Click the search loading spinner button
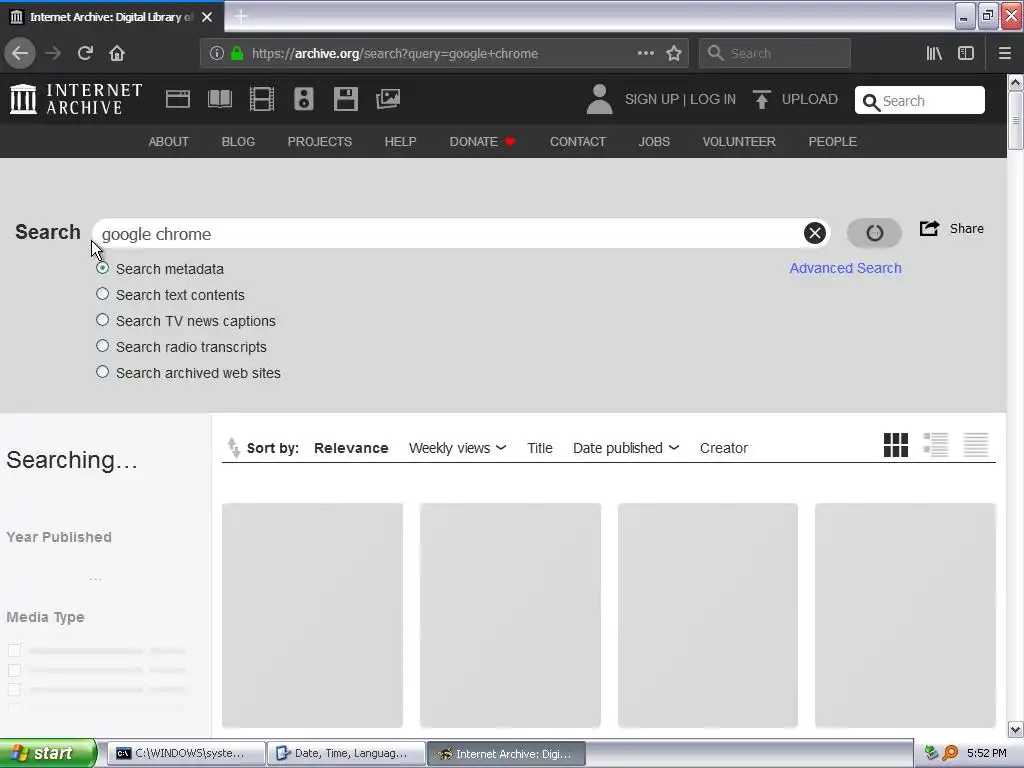1024x768 pixels. [874, 233]
